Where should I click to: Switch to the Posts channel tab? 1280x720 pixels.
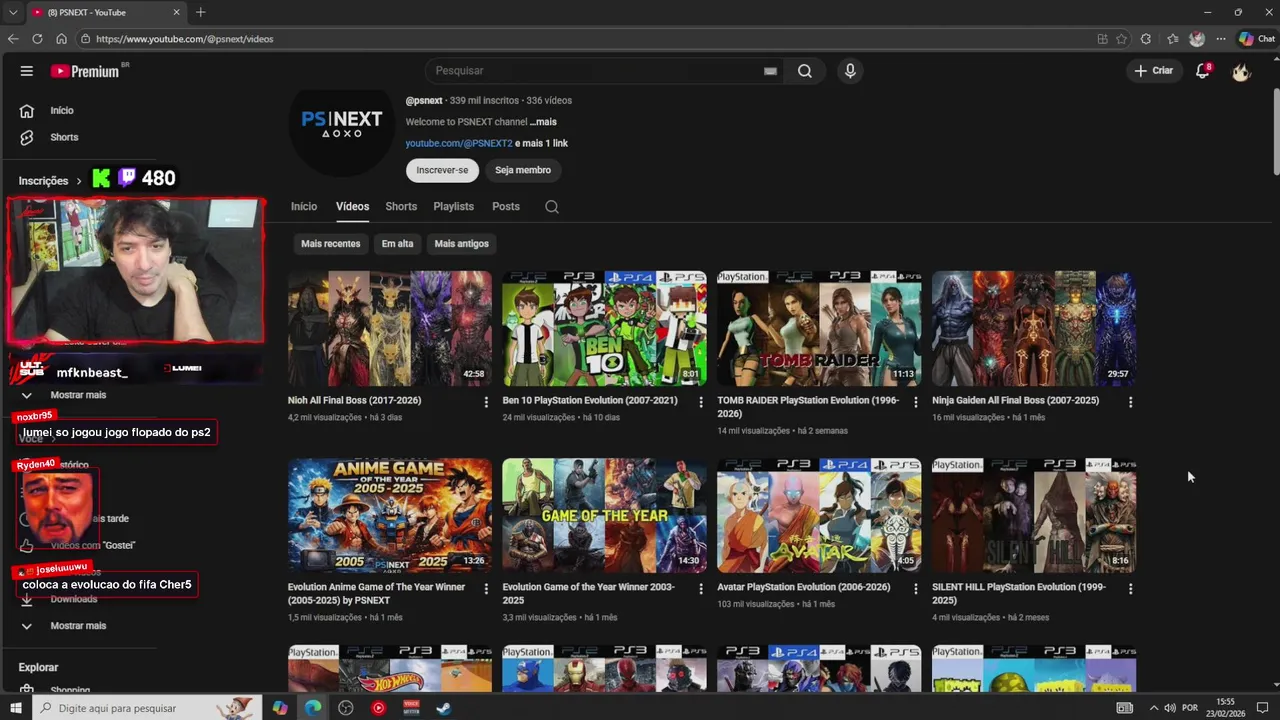point(506,206)
